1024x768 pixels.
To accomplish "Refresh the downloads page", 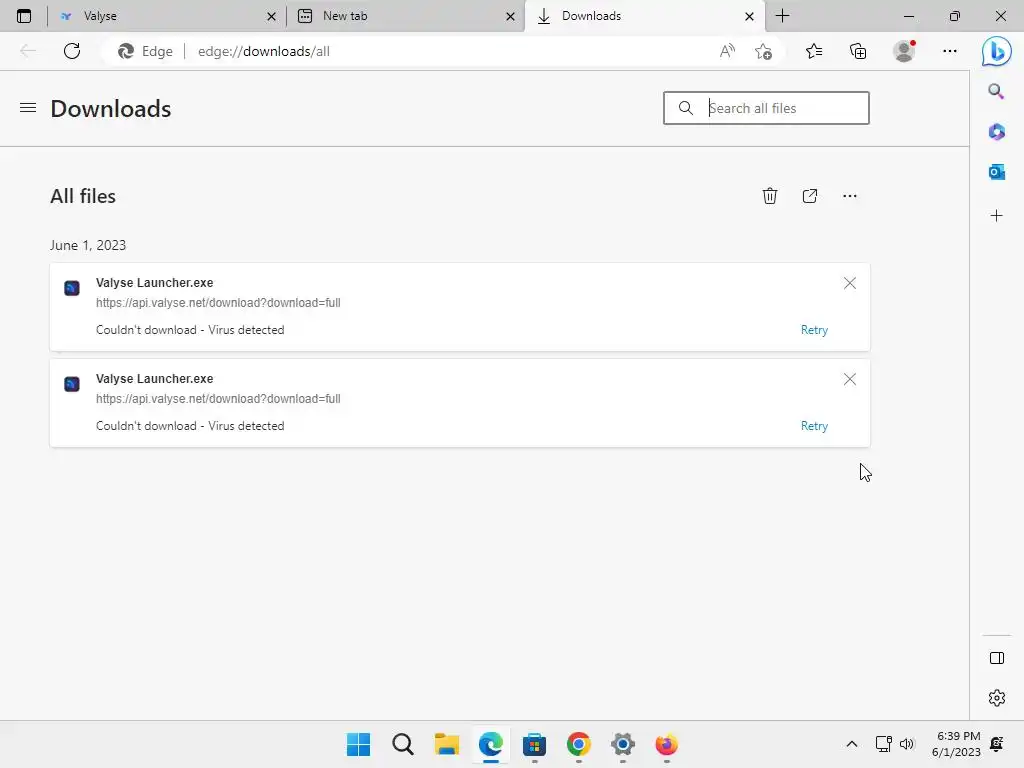I will tap(72, 51).
